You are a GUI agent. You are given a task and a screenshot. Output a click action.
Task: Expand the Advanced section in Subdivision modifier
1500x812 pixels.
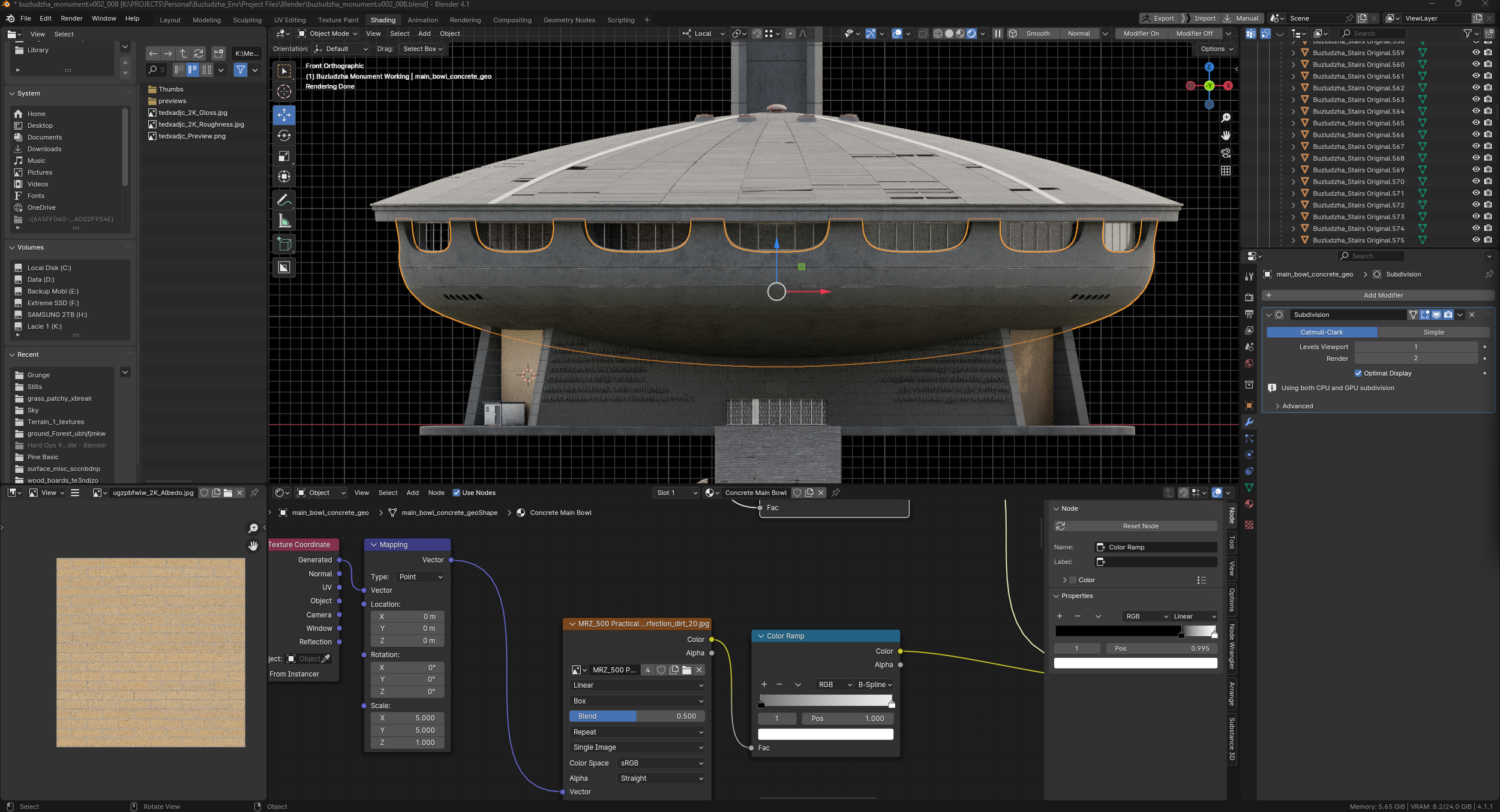[1297, 406]
